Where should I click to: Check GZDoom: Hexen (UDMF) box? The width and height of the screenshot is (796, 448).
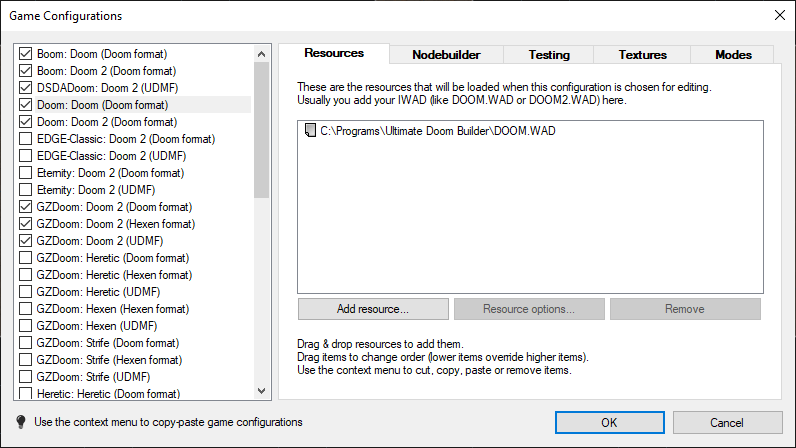pyautogui.click(x=25, y=326)
